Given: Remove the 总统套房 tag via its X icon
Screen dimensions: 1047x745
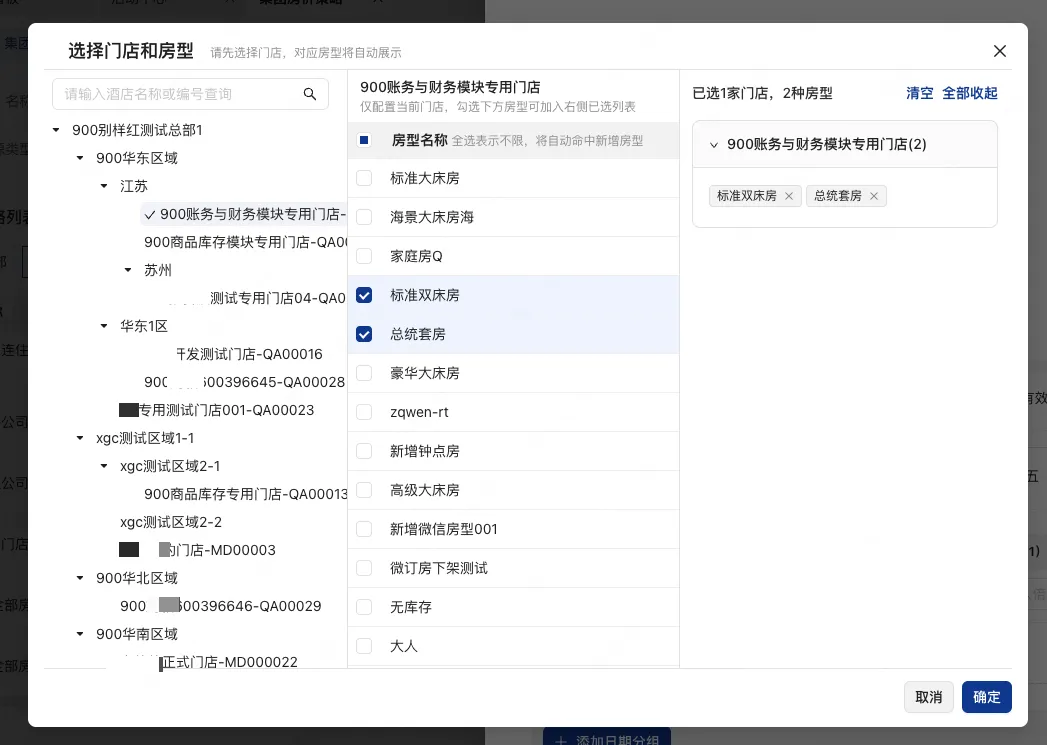Looking at the screenshot, I should click(873, 196).
